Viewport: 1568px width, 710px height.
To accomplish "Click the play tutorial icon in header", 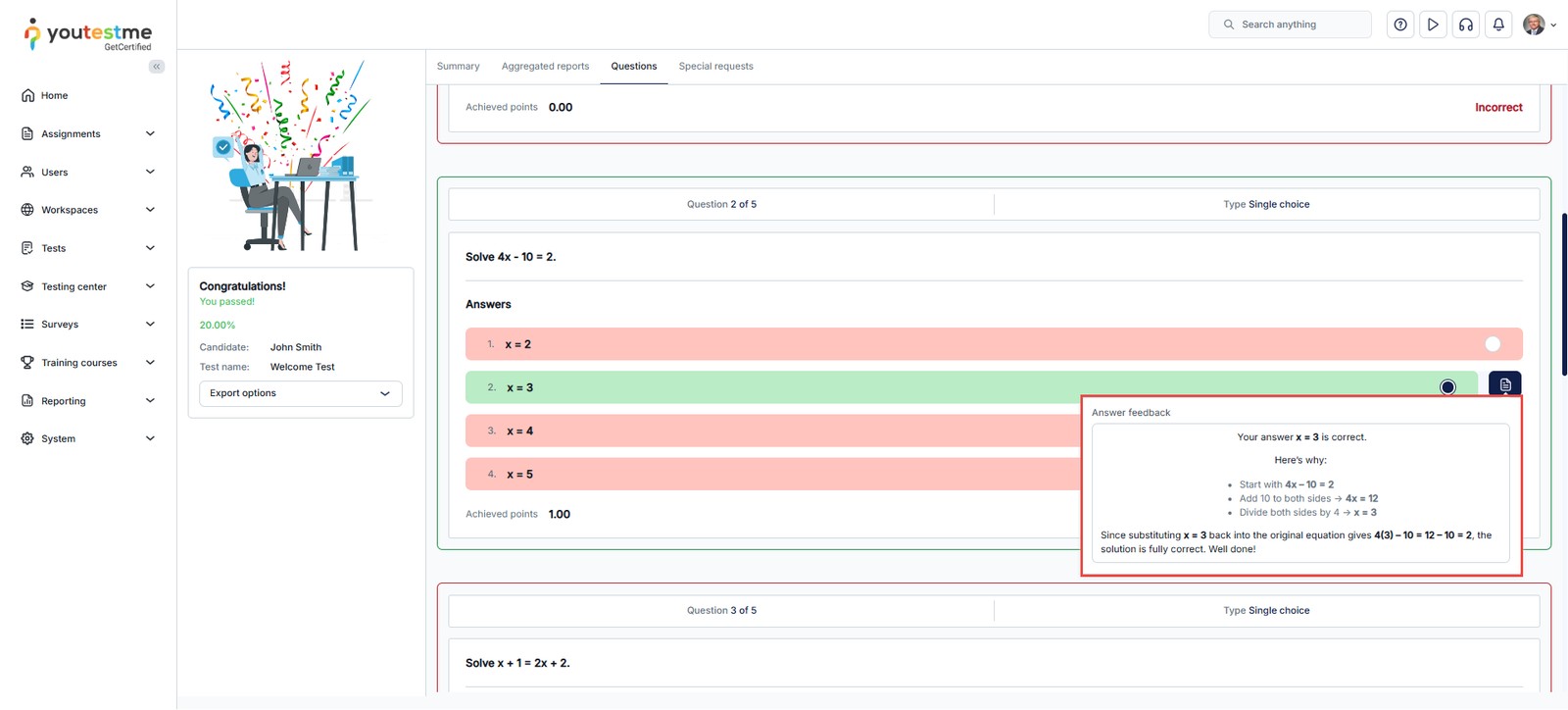I will [1433, 25].
